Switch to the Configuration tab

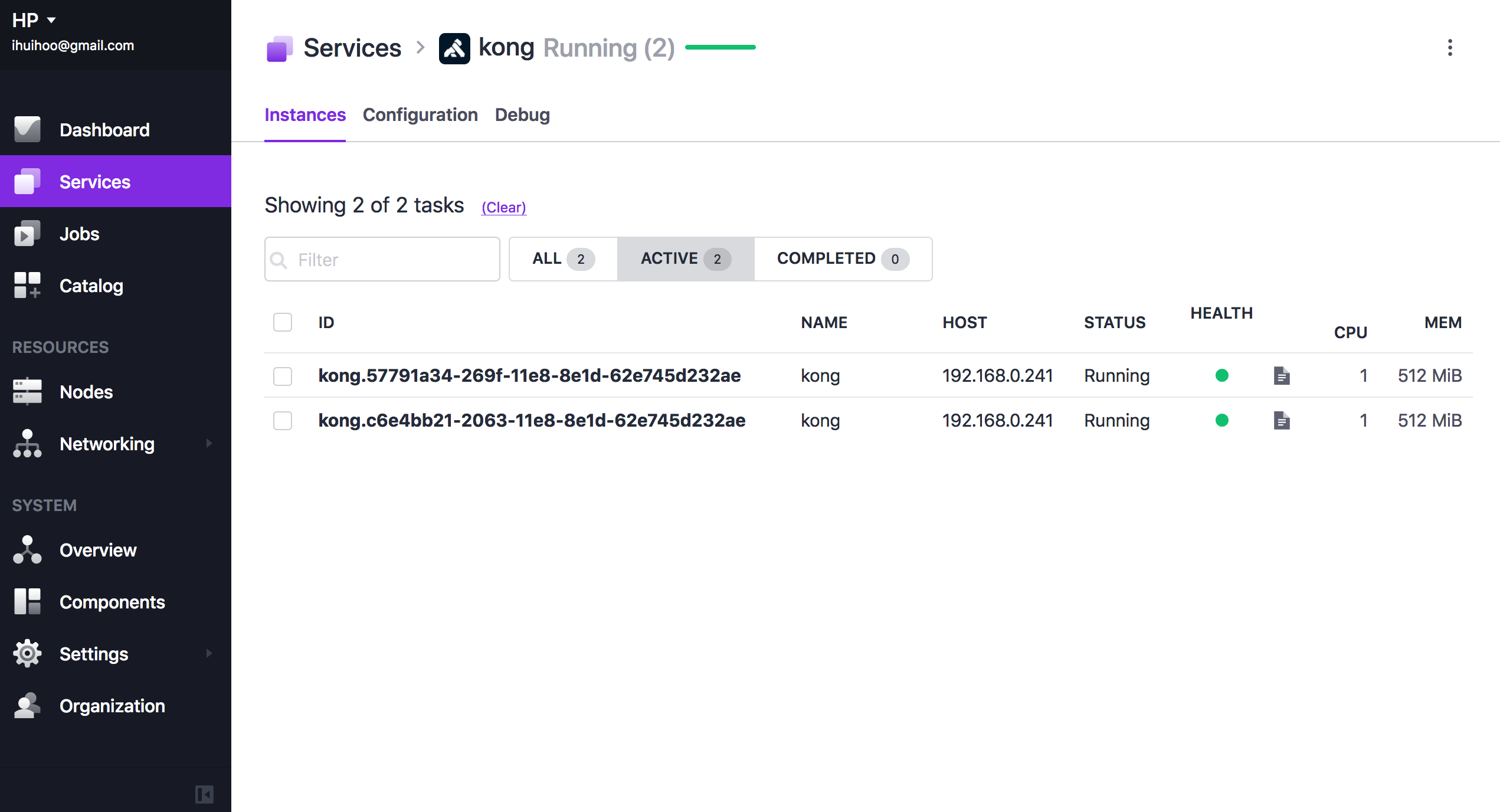[420, 114]
